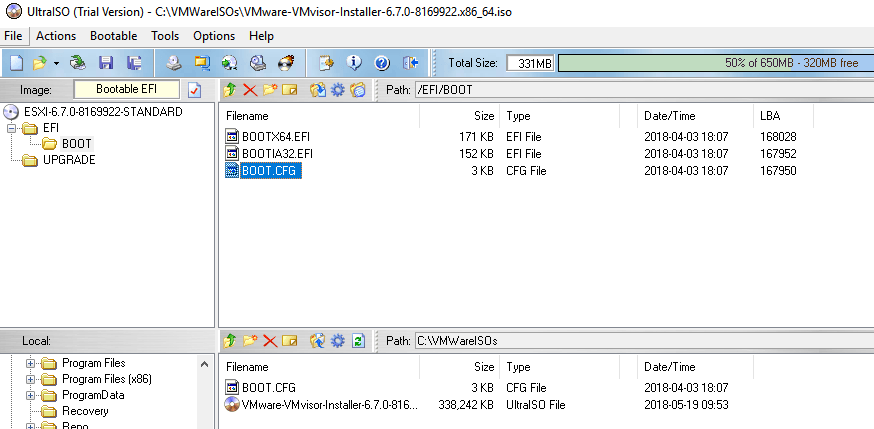Open the Bootable menu

(114, 36)
